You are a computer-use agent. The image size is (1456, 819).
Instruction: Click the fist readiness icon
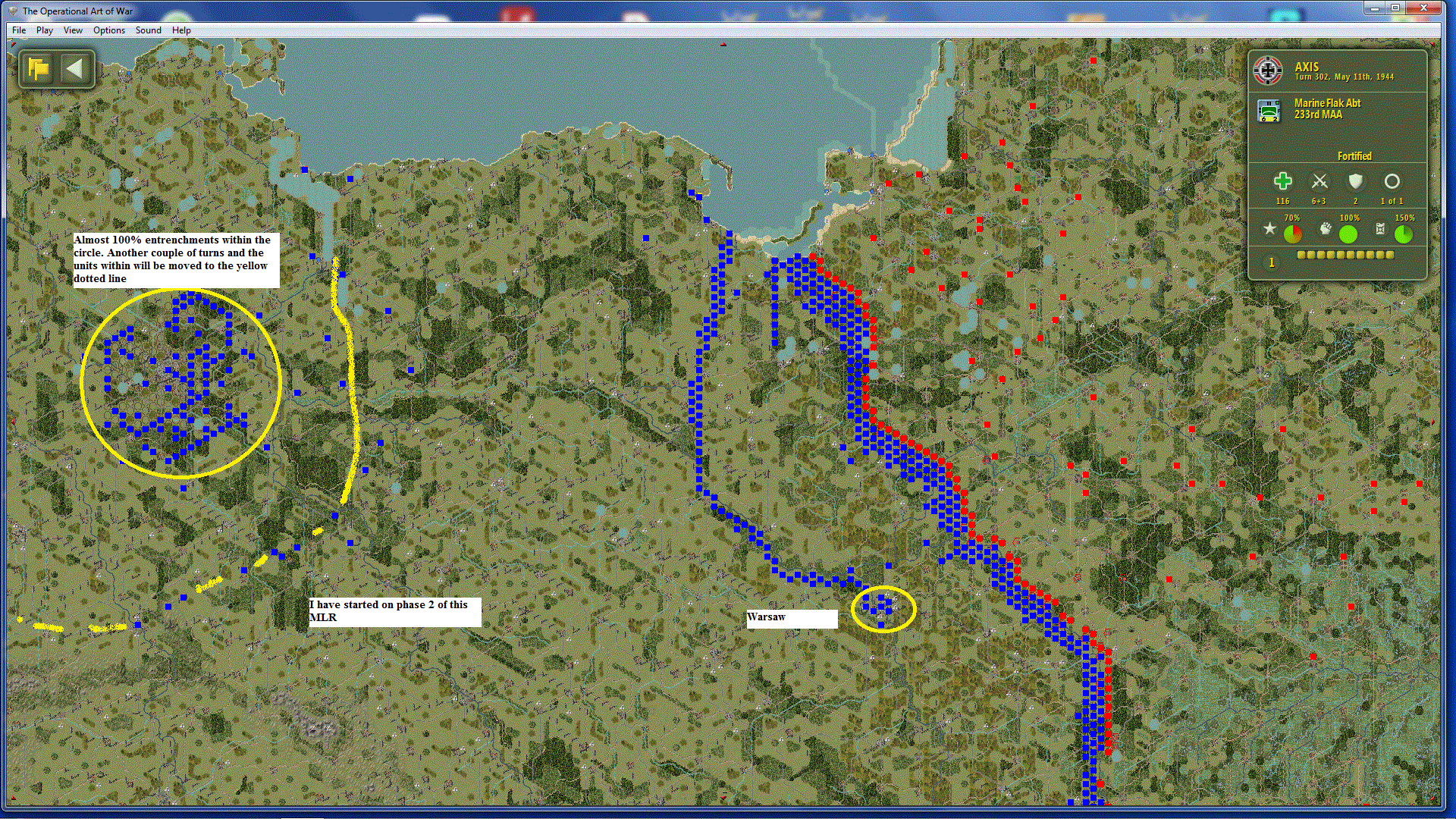coord(1325,229)
